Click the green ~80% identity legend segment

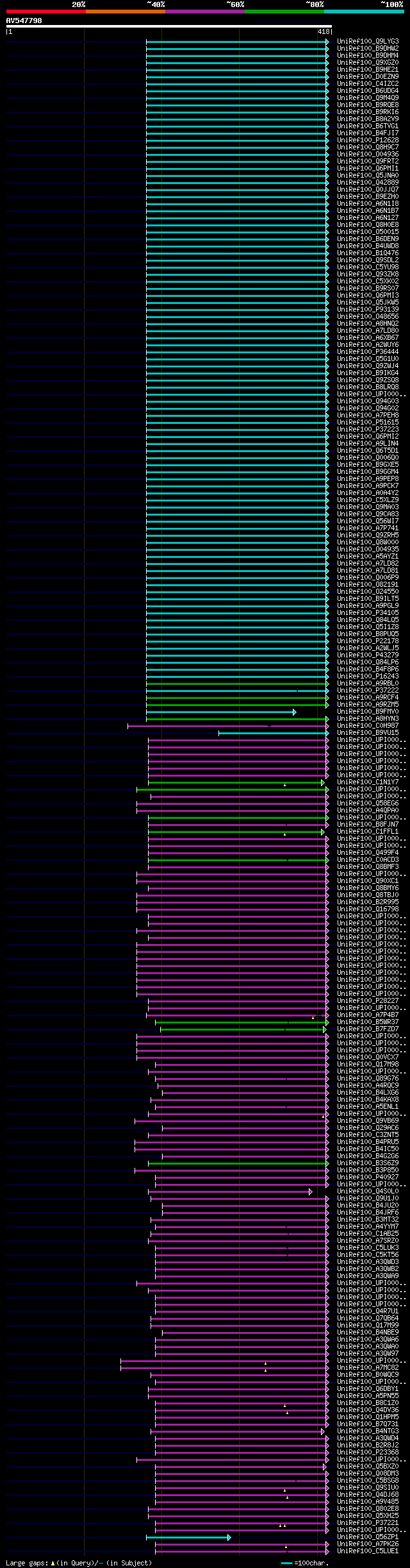[x=284, y=12]
